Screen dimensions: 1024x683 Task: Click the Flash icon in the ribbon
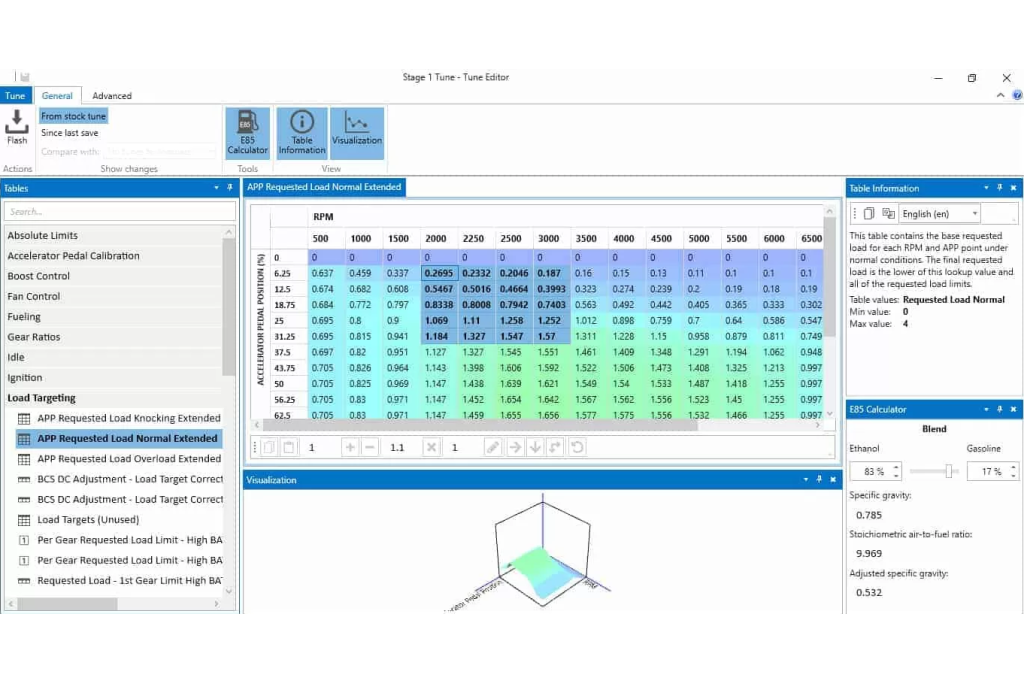coord(17,127)
